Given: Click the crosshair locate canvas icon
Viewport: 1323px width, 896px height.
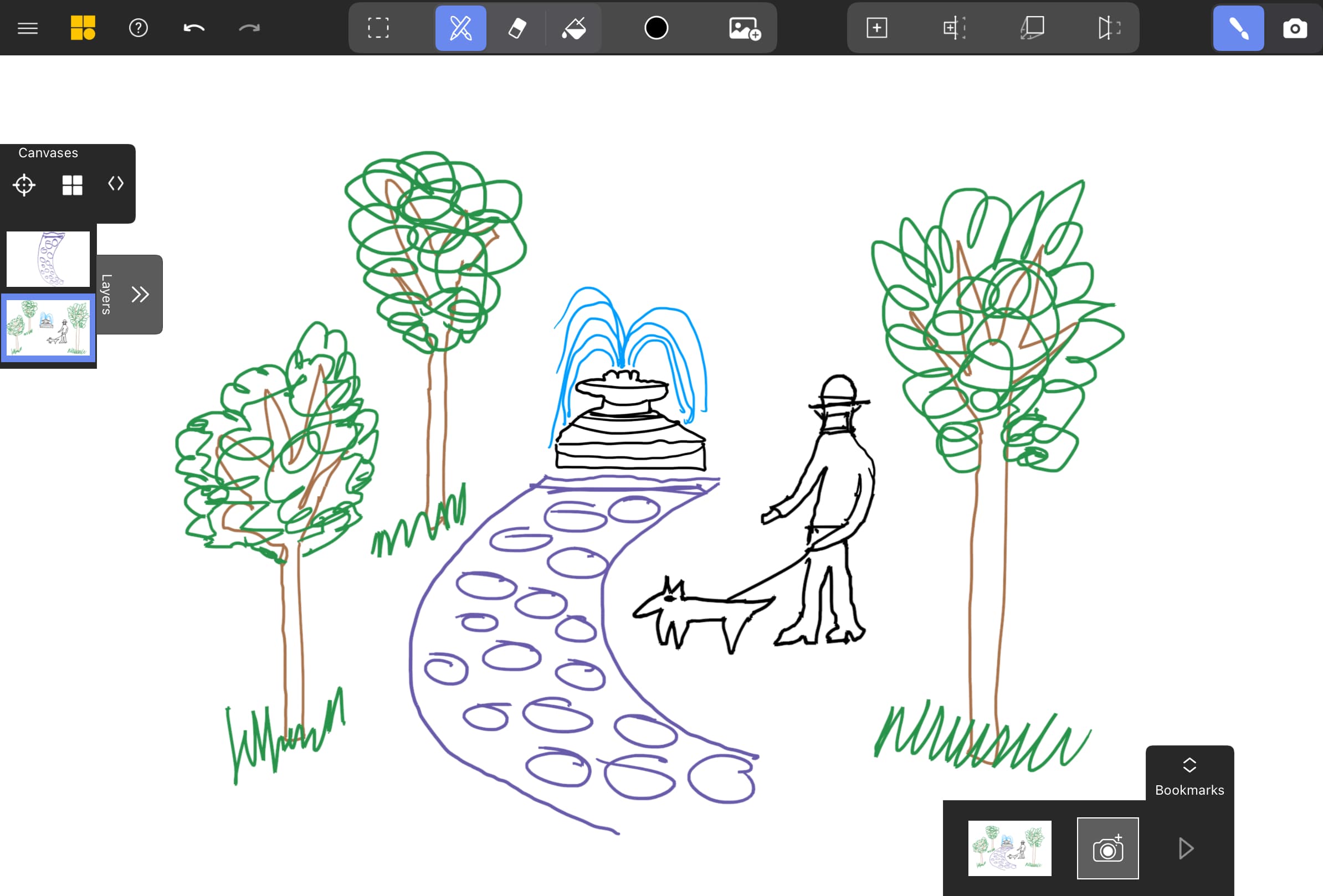Looking at the screenshot, I should coord(24,185).
